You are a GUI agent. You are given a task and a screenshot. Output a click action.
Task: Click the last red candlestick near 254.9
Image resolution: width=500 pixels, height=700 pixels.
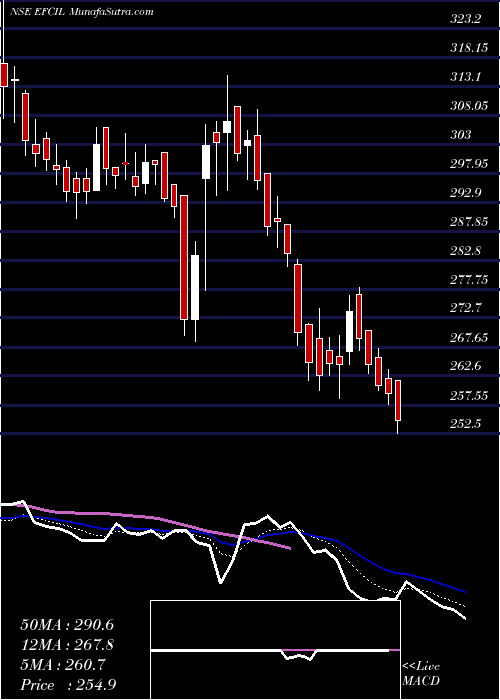[x=398, y=400]
